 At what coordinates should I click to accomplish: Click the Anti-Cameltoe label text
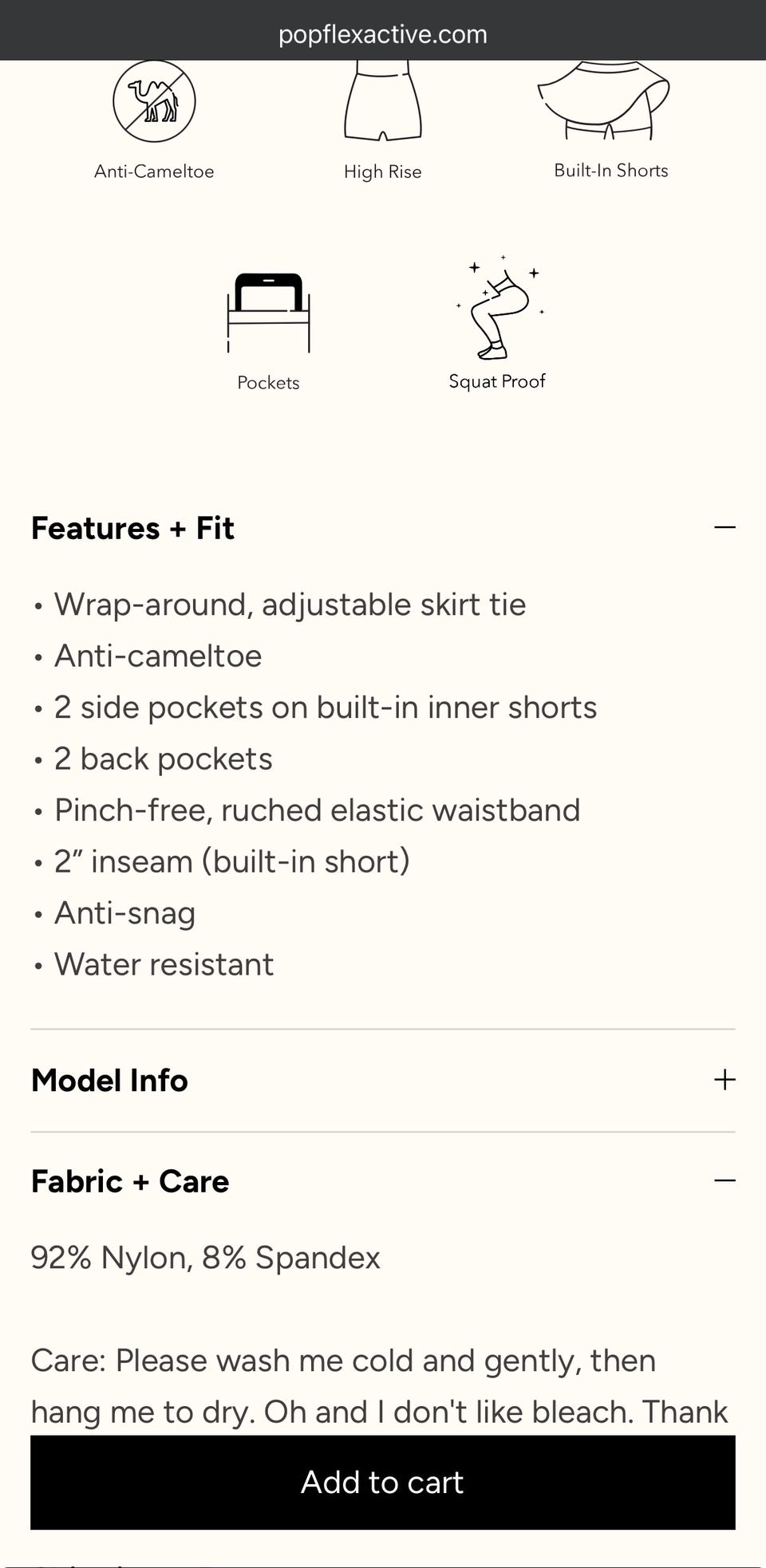154,171
